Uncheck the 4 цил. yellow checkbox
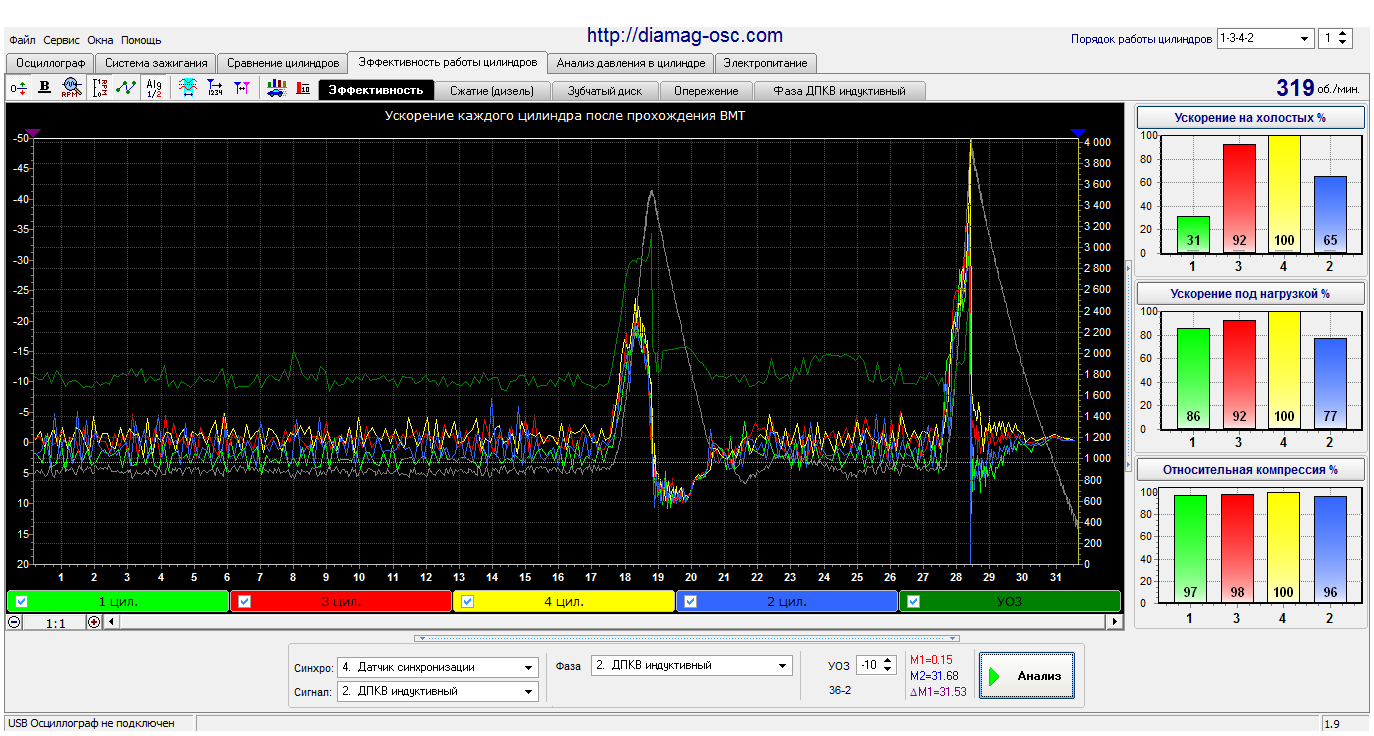1374x736 pixels. pos(468,601)
